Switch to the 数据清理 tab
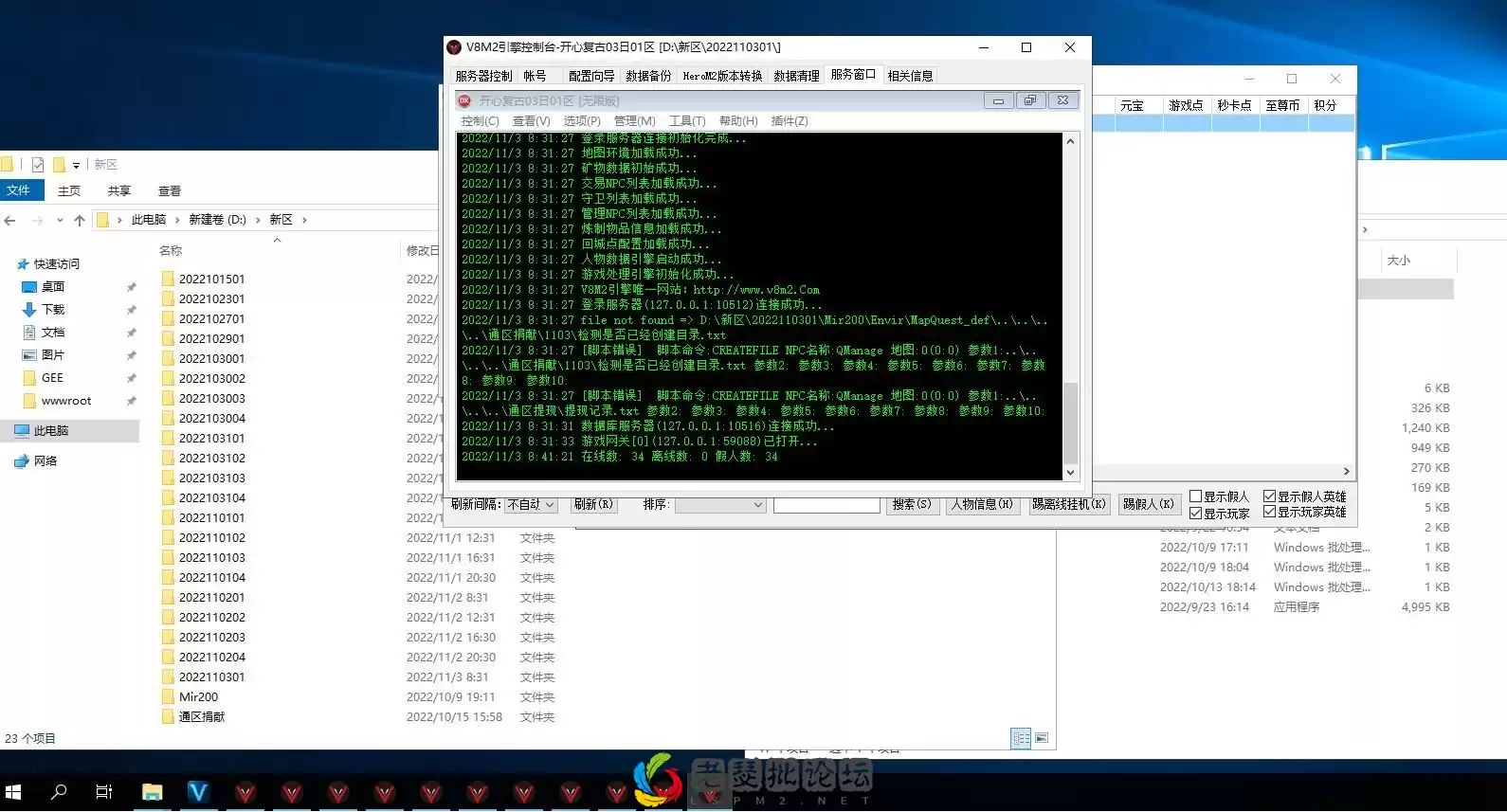The image size is (1507, 812). (x=796, y=76)
